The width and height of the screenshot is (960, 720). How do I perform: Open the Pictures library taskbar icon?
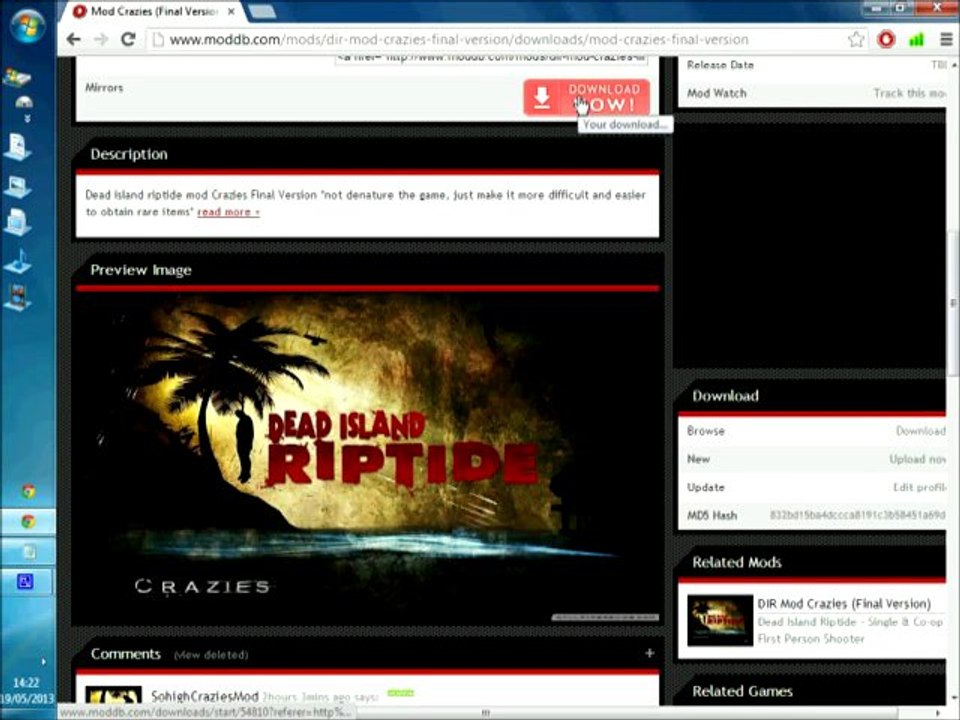(17, 186)
